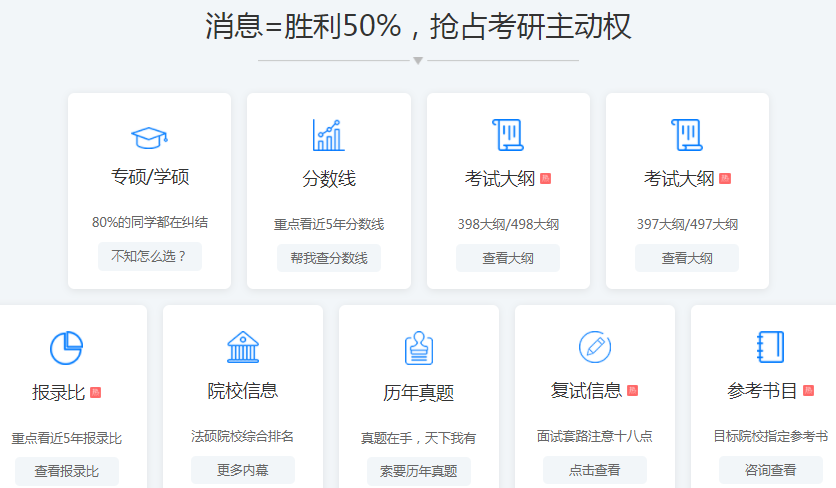
Task: Click the 帮我查分数线 button
Action: pyautogui.click(x=329, y=258)
